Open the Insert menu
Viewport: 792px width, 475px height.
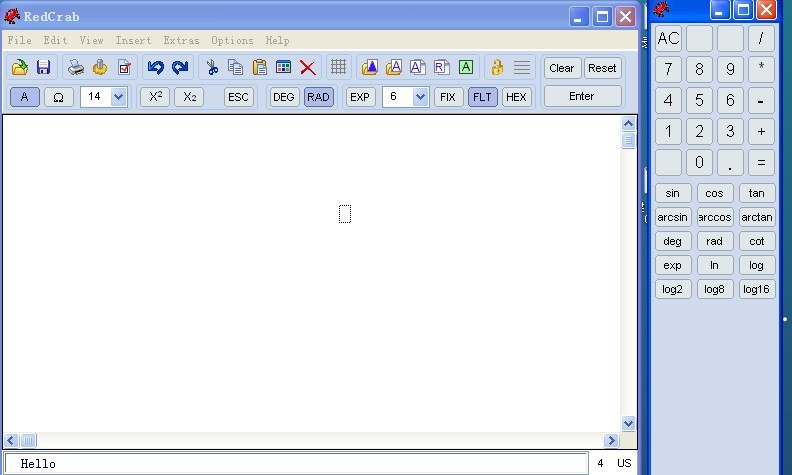click(133, 41)
